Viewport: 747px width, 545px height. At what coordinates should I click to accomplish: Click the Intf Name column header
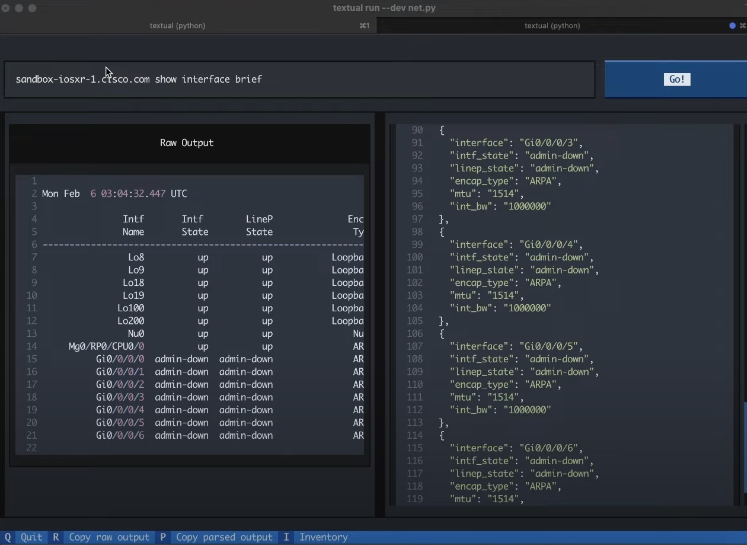point(133,225)
